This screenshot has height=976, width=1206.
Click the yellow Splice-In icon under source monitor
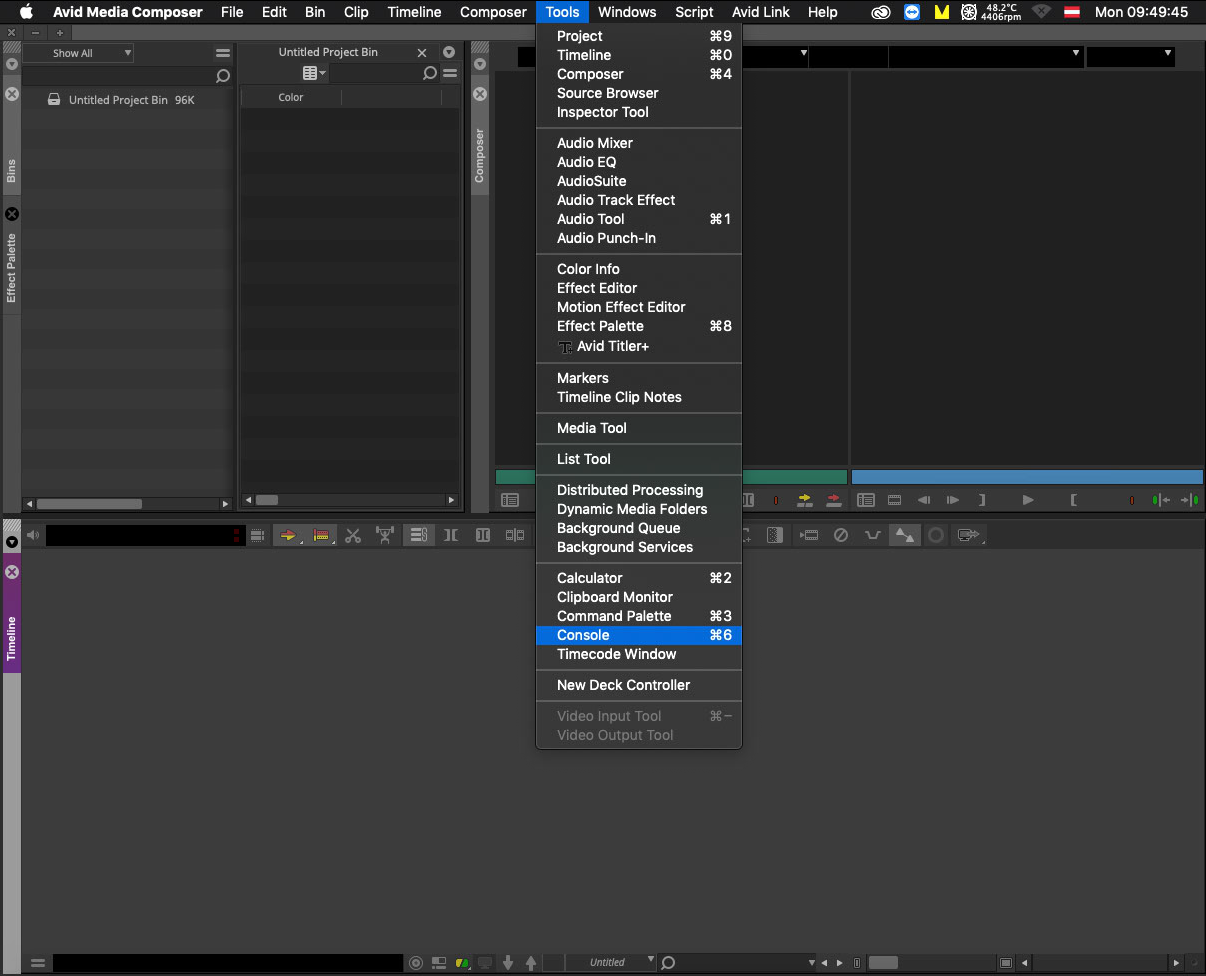(x=805, y=500)
